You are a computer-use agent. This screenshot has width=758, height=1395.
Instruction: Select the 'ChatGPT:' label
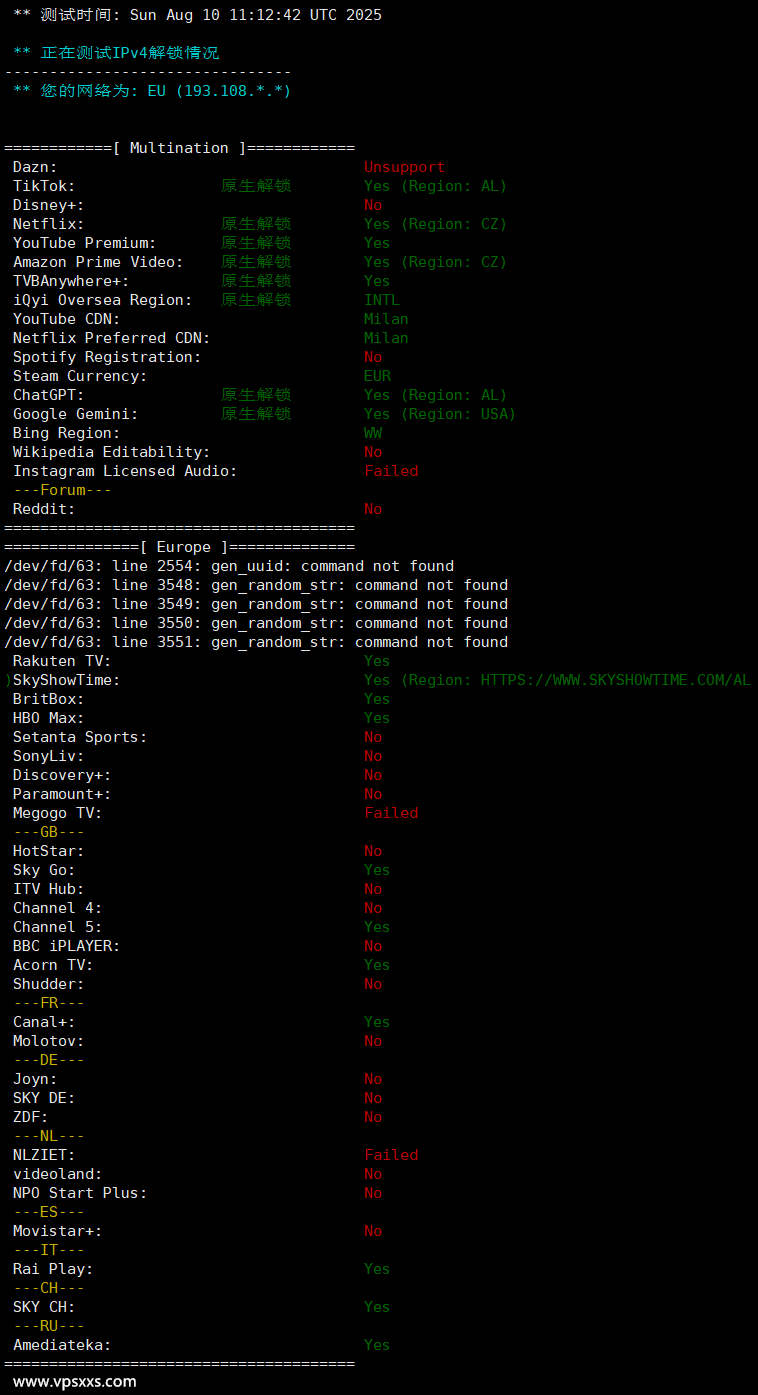49,395
